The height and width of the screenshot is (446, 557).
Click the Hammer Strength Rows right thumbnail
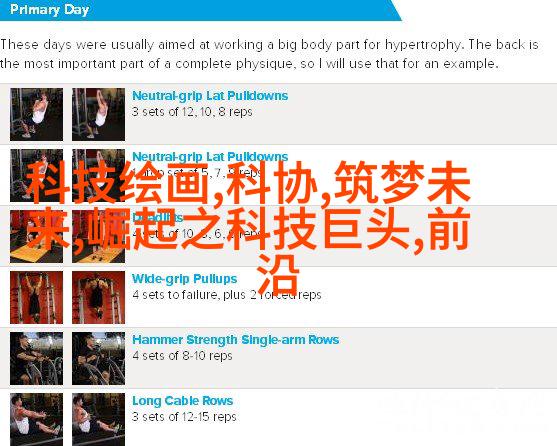(98, 359)
